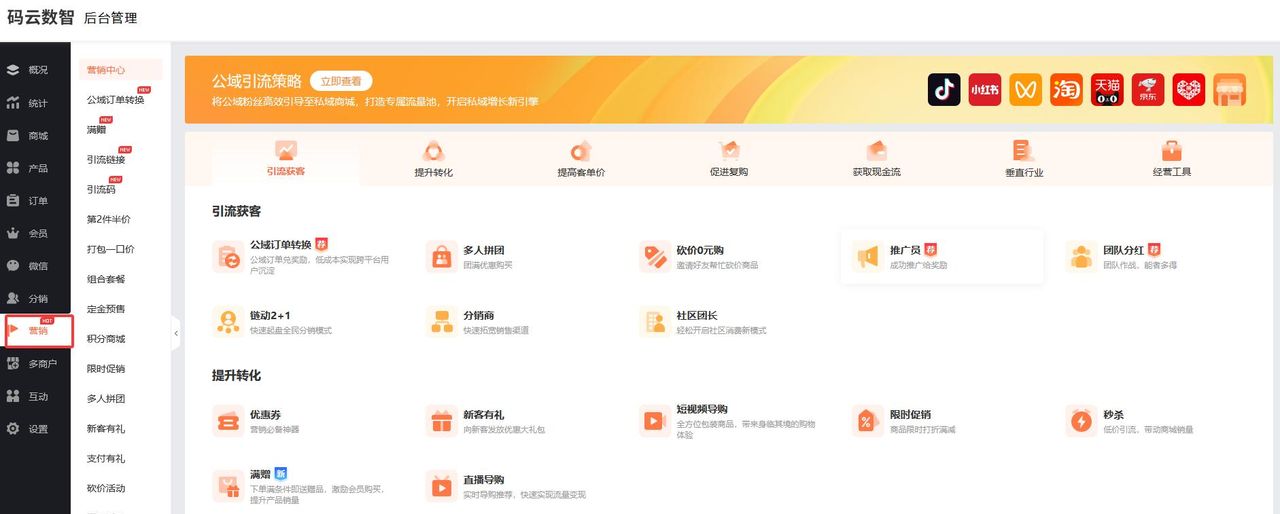1280x514 pixels.
Task: Click the Xiaohongshu red icon in banner
Action: pos(985,90)
